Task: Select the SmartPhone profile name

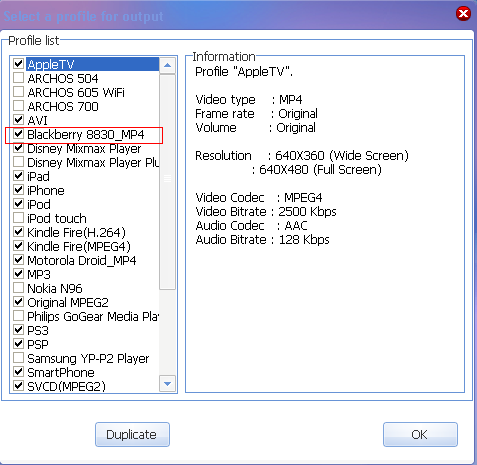Action: click(61, 373)
